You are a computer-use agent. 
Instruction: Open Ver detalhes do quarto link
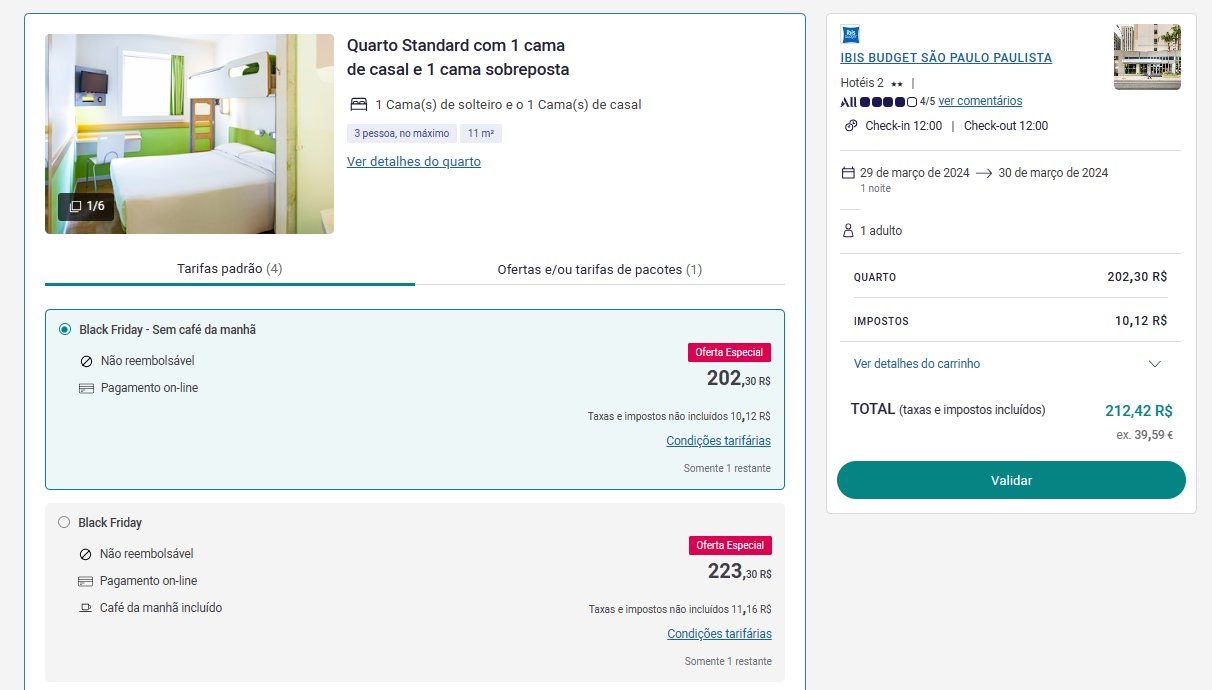pyautogui.click(x=414, y=162)
